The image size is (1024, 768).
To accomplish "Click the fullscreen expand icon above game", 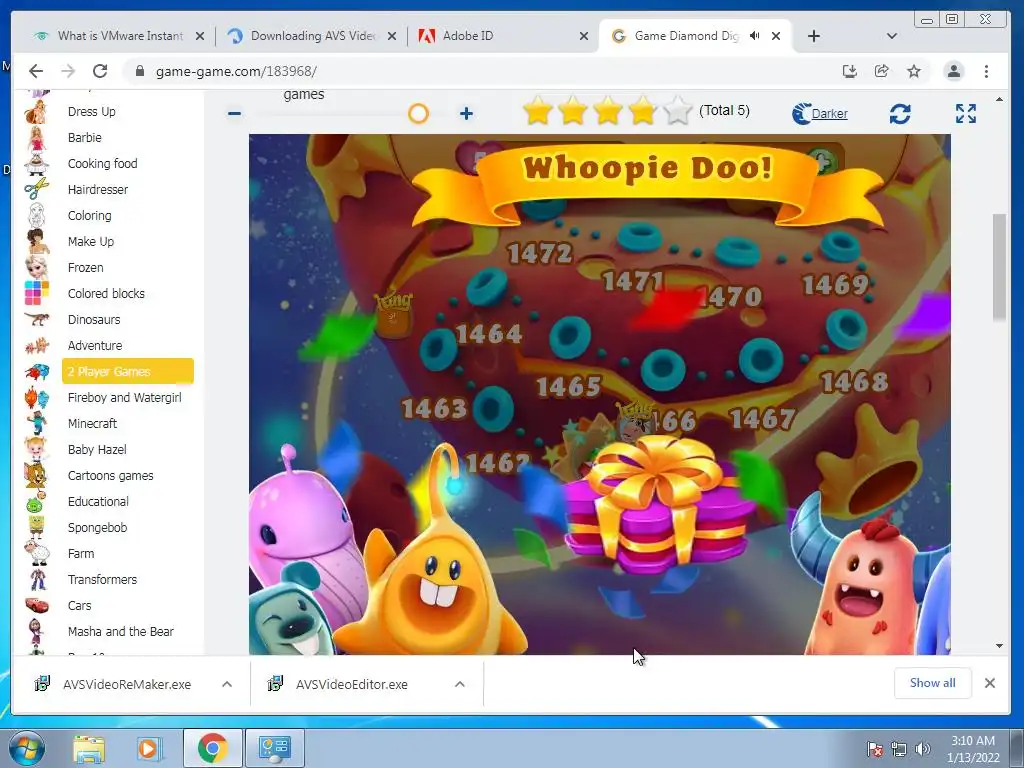I will [x=966, y=114].
